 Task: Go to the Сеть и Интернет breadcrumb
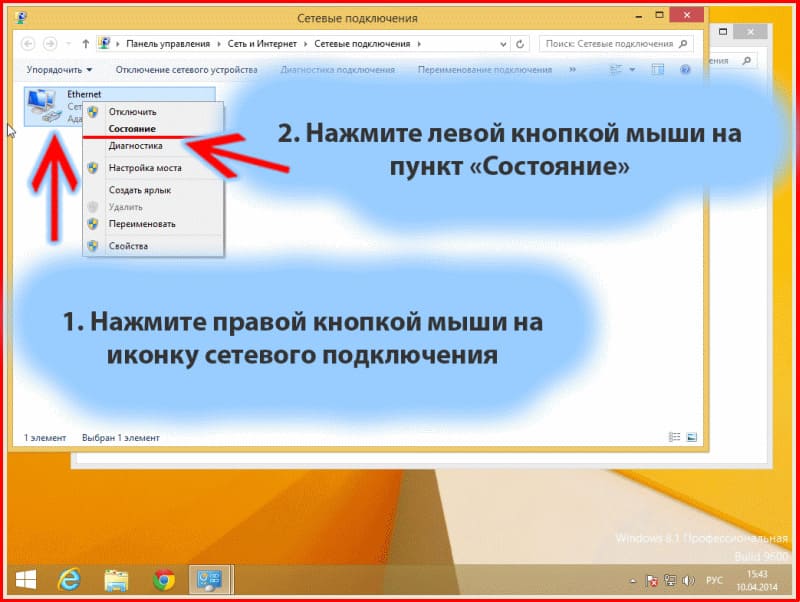[262, 44]
